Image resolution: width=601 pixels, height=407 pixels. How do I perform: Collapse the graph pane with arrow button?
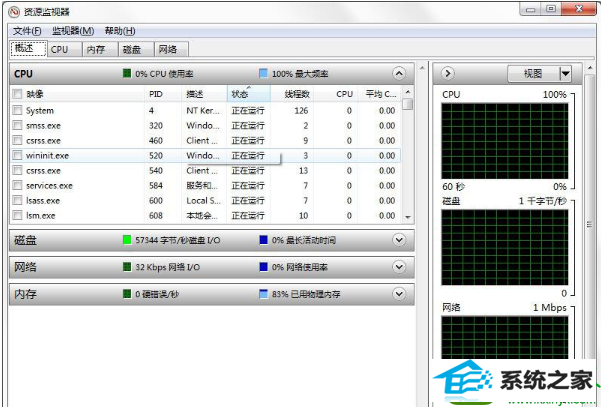pos(448,73)
